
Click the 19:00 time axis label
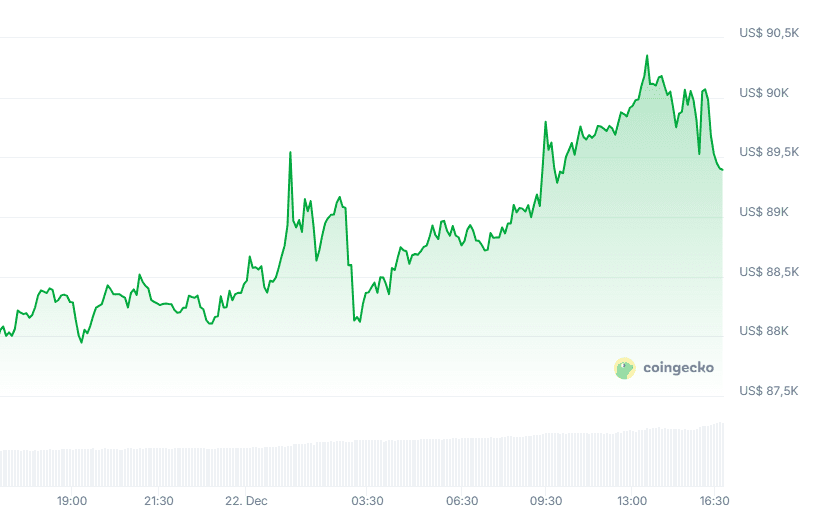coord(72,500)
